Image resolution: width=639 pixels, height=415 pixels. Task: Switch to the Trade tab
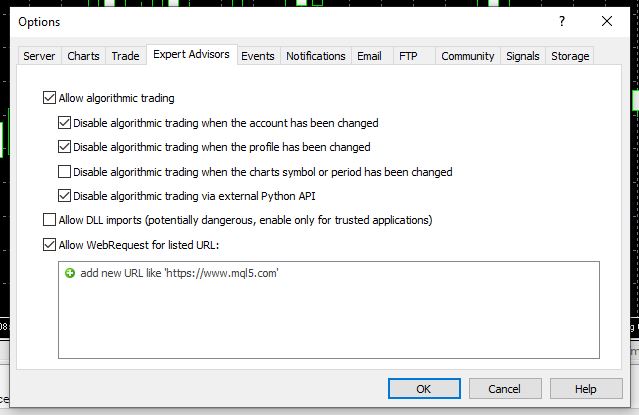click(x=126, y=56)
